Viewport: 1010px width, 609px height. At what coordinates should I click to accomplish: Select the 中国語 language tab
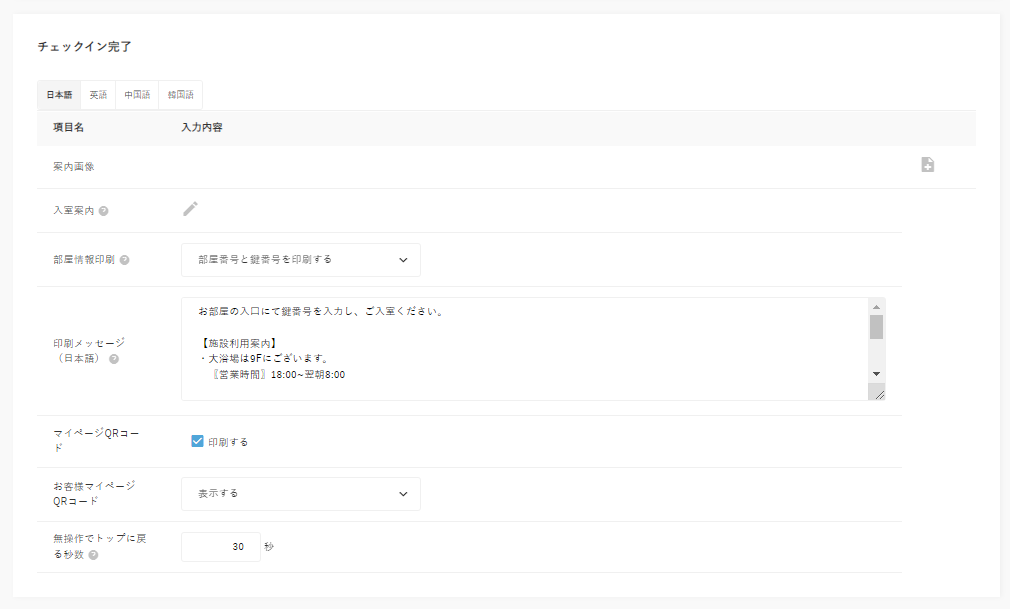click(x=137, y=95)
